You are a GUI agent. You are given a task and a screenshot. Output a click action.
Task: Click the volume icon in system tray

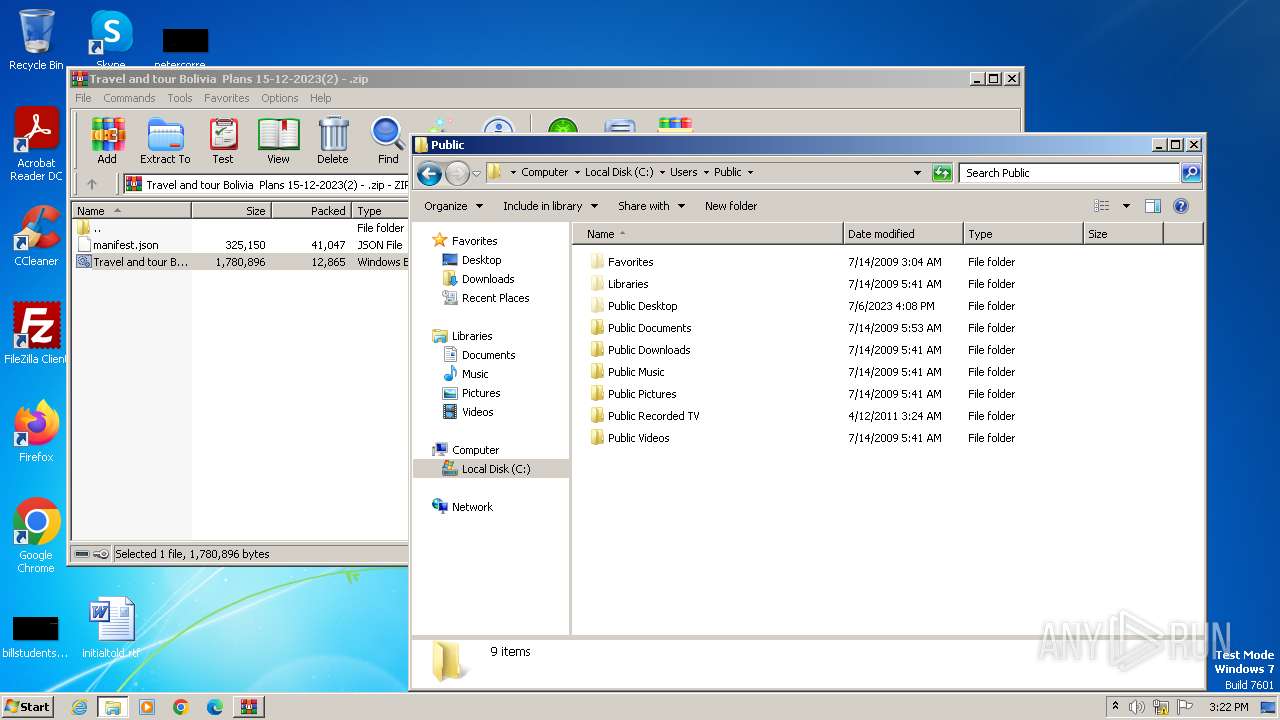click(x=1137, y=707)
